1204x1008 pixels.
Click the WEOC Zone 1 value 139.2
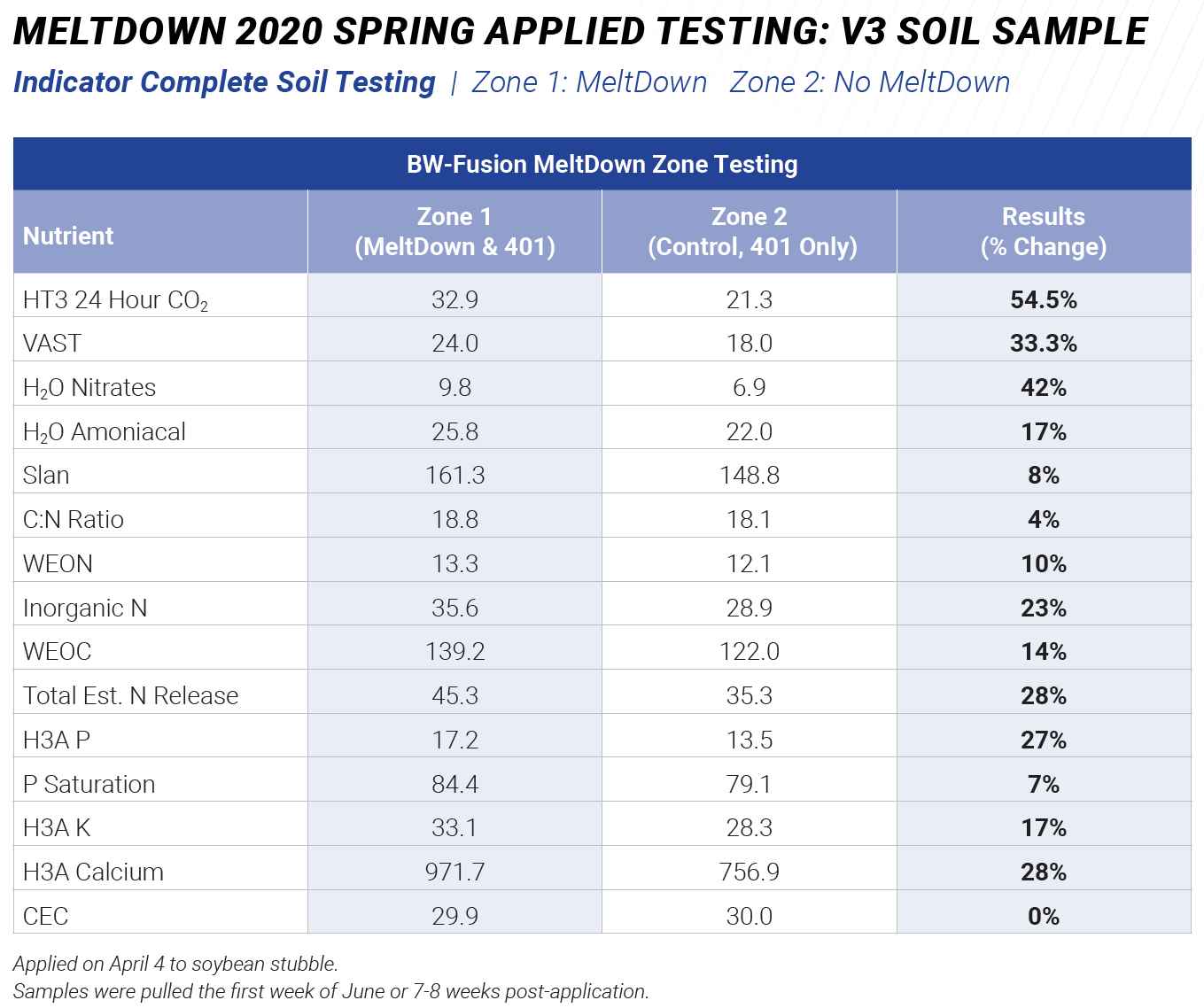454,651
